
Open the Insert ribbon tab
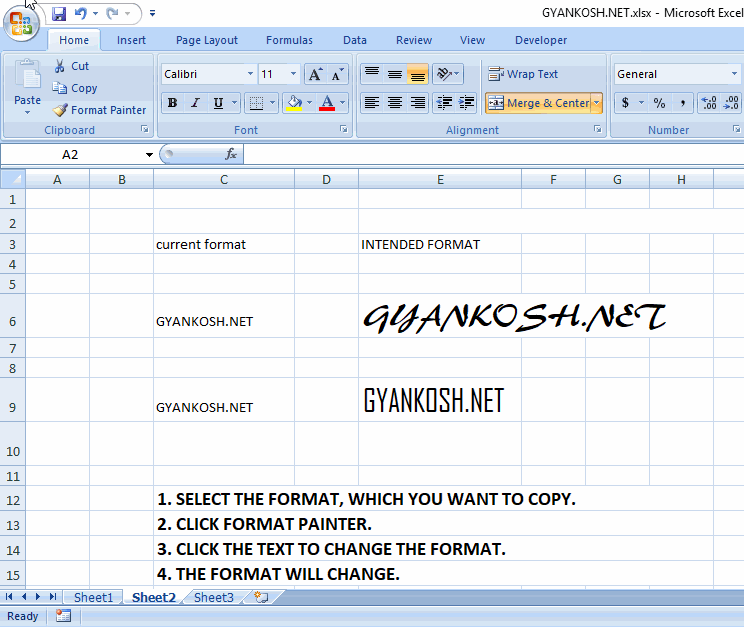click(x=131, y=40)
